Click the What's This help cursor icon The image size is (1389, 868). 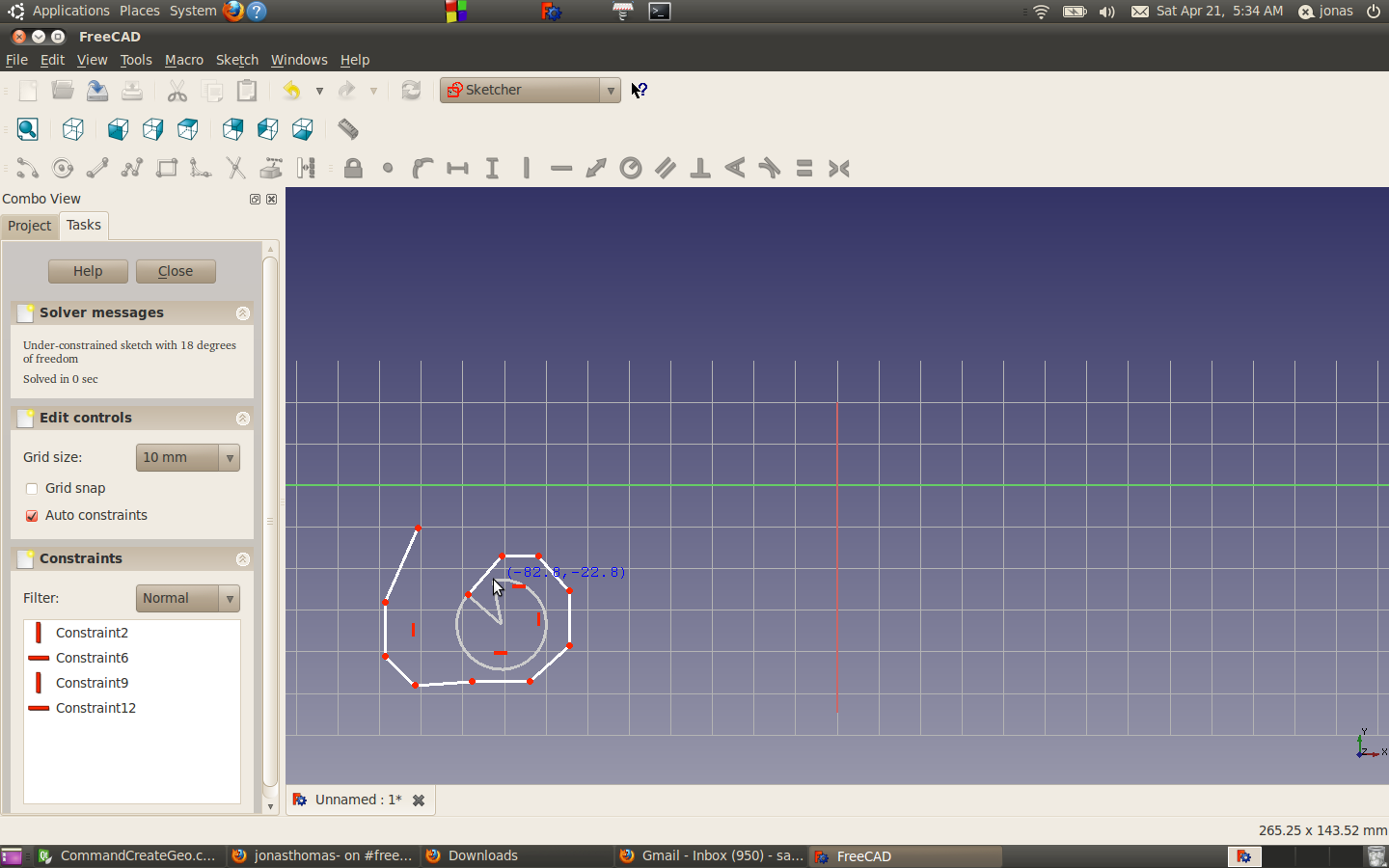tap(639, 91)
